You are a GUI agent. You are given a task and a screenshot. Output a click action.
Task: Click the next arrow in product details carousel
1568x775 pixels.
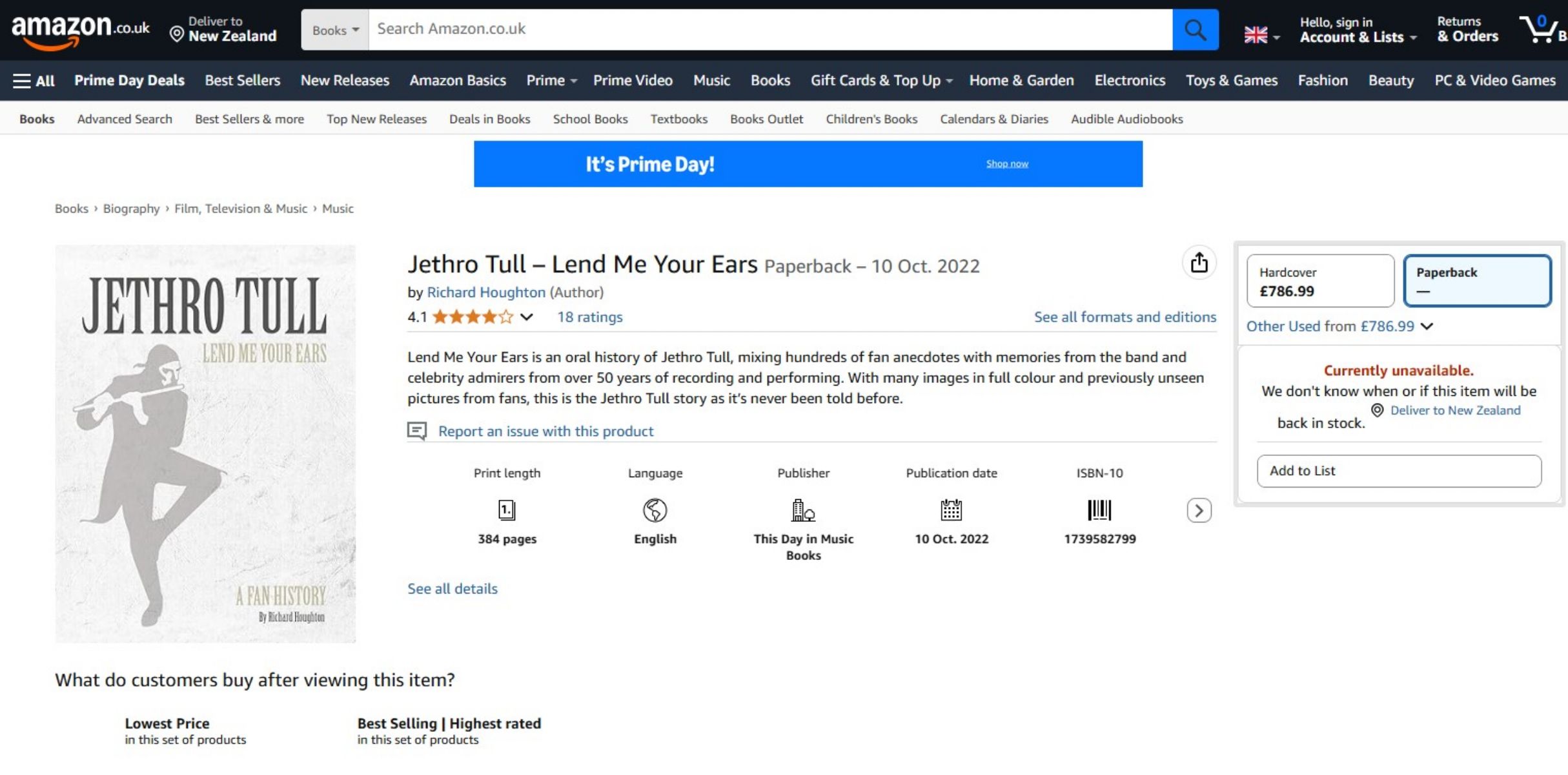point(1199,511)
